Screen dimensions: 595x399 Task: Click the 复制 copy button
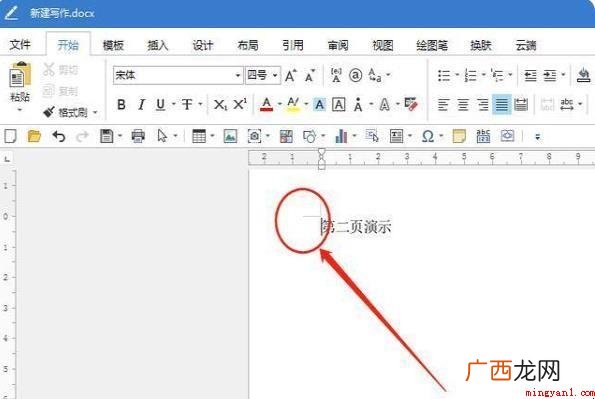tap(61, 91)
